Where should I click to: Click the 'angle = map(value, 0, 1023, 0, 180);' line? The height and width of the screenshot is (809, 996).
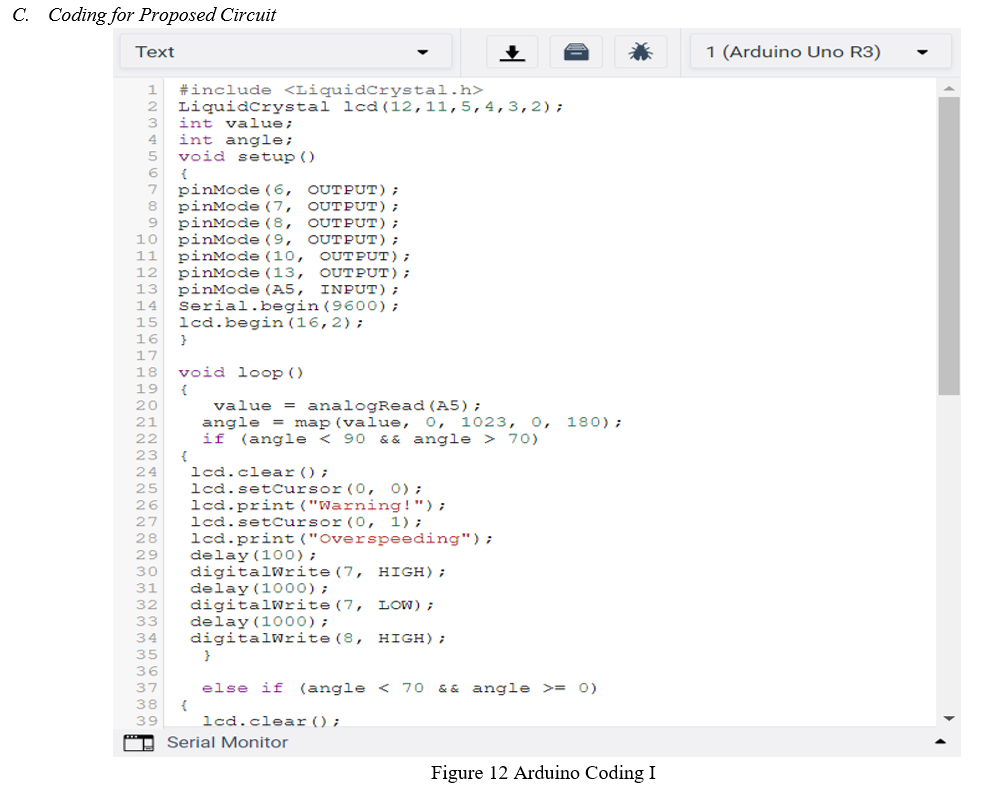(x=412, y=422)
